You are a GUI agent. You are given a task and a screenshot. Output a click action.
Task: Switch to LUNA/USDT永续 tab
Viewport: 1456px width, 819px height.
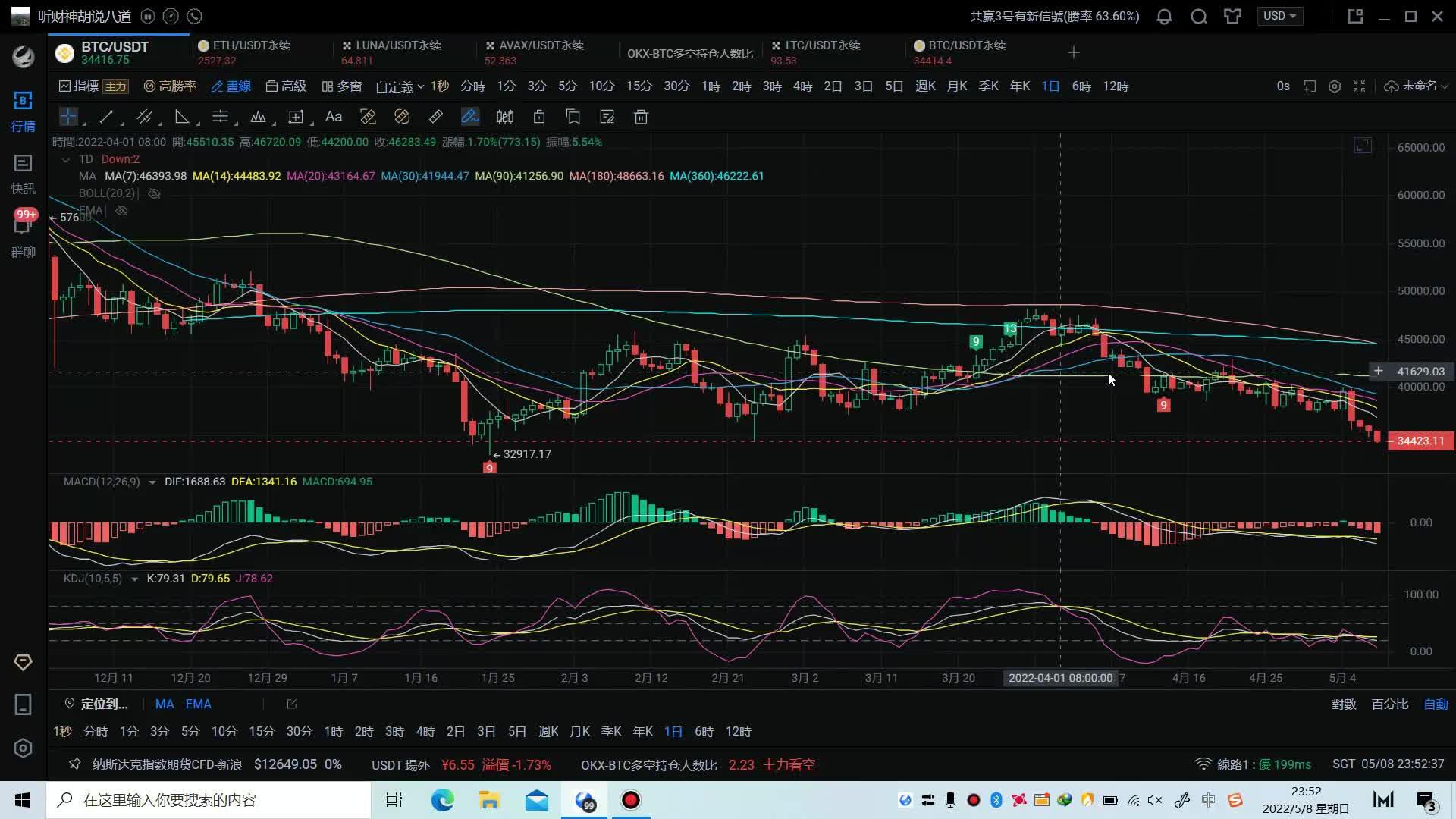tap(403, 52)
